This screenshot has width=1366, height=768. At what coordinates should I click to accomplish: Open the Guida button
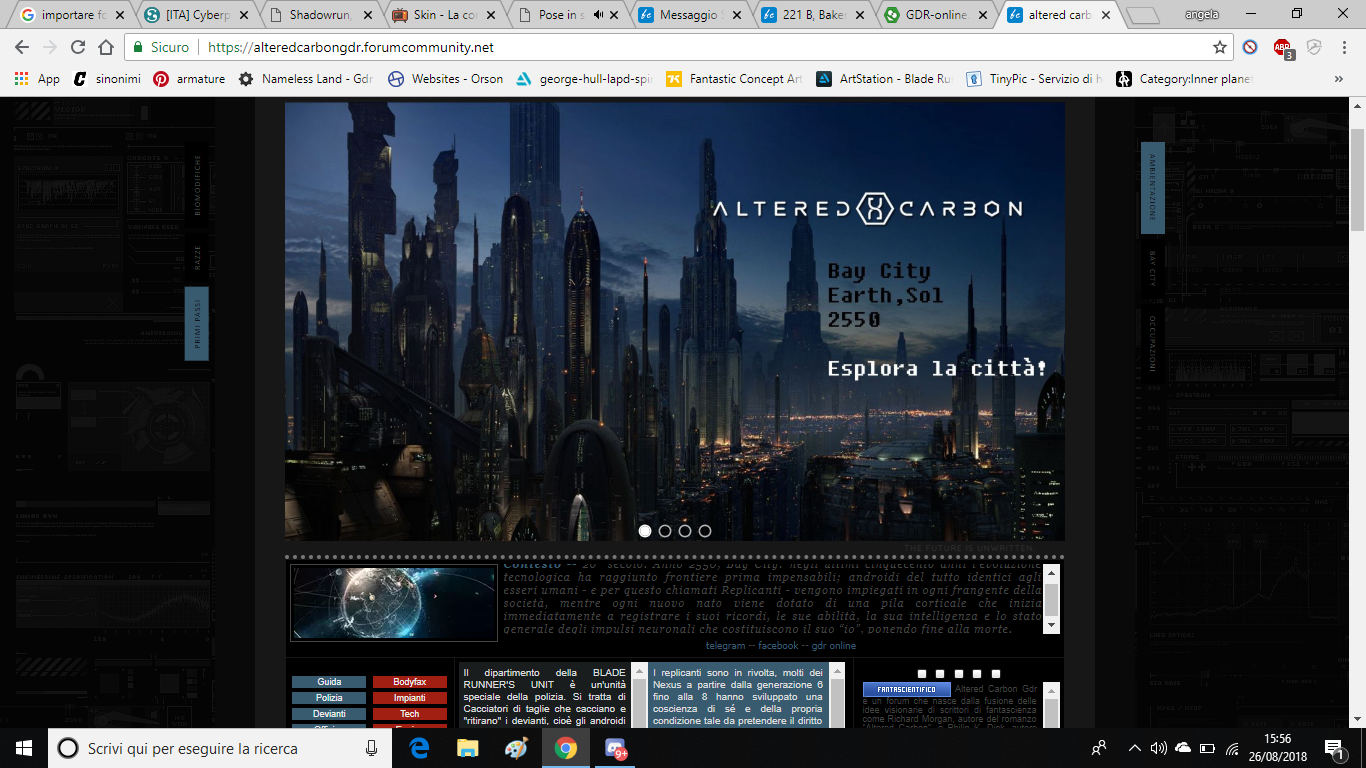click(x=329, y=682)
